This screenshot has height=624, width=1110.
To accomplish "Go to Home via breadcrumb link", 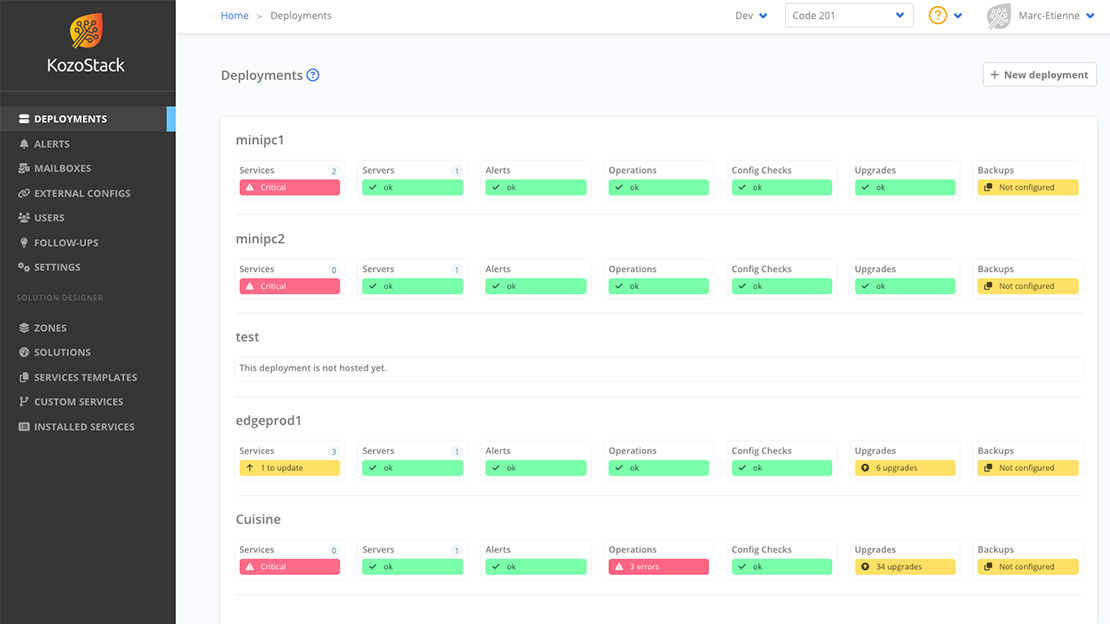I will pyautogui.click(x=234, y=16).
